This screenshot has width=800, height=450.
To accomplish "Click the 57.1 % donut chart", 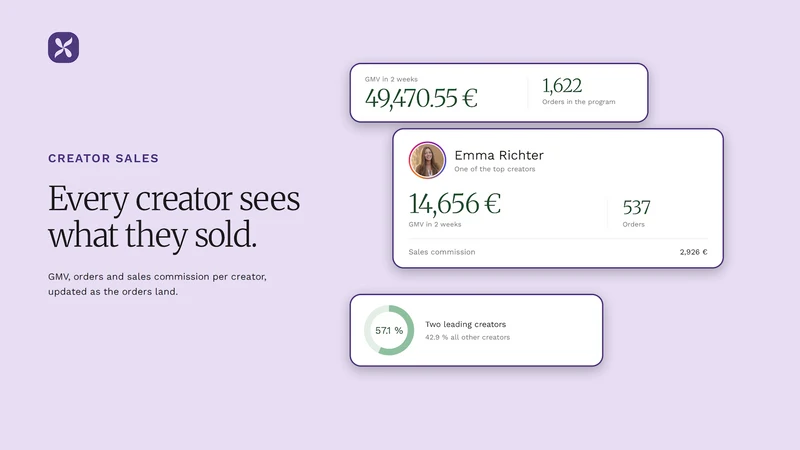I will pos(389,330).
